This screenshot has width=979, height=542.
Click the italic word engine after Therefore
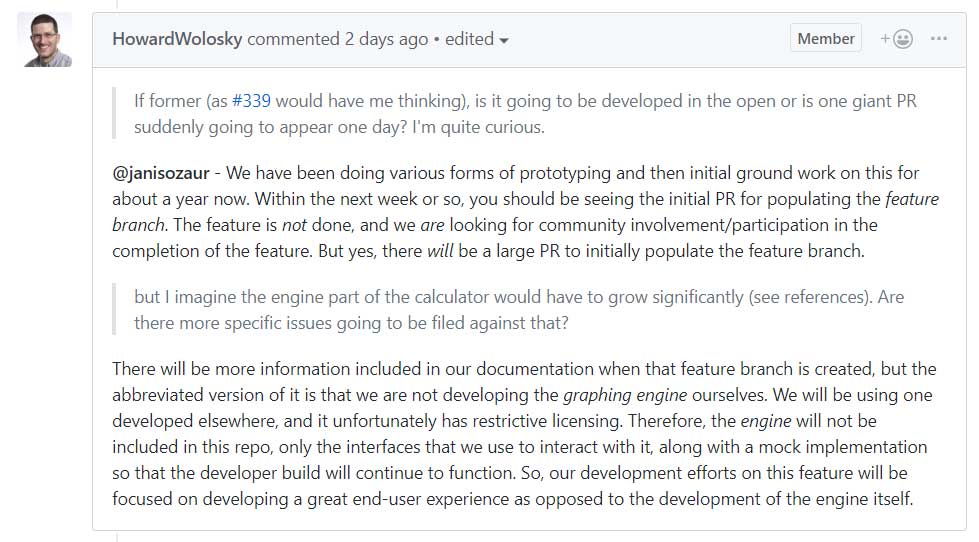(x=765, y=421)
